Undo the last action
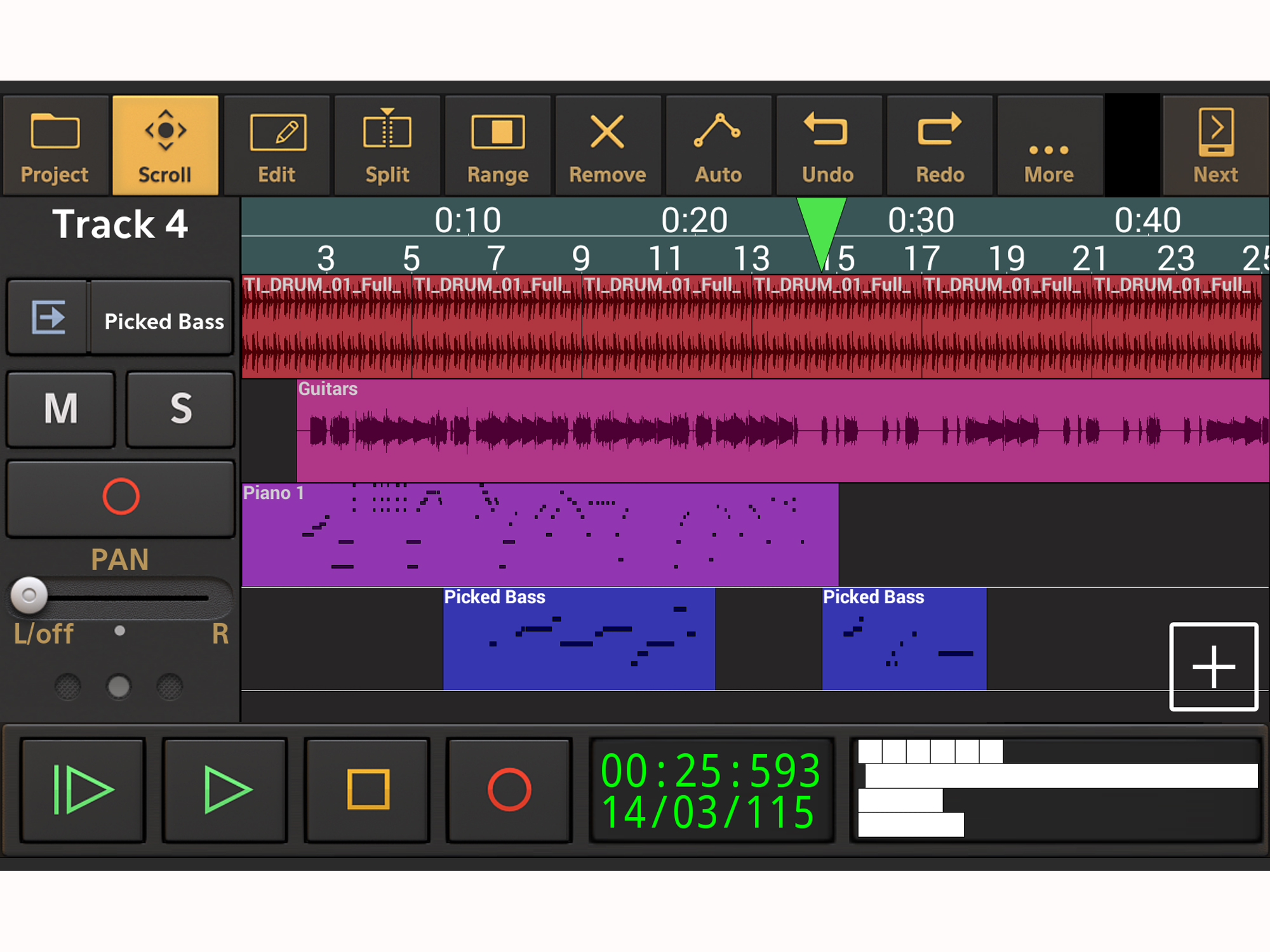The width and height of the screenshot is (1270, 952). [829, 145]
